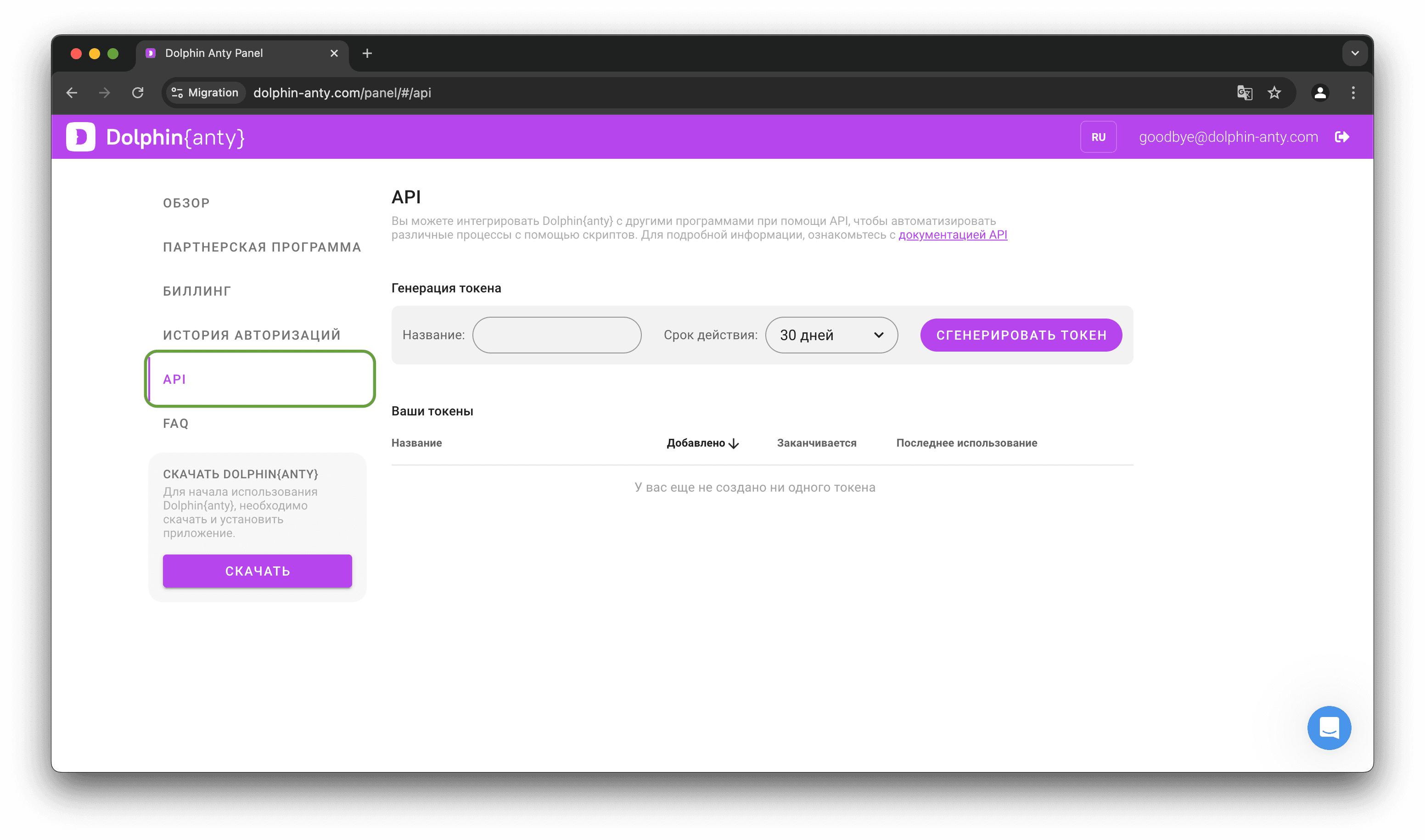The image size is (1425, 840).
Task: Open a new browser tab
Action: (367, 53)
